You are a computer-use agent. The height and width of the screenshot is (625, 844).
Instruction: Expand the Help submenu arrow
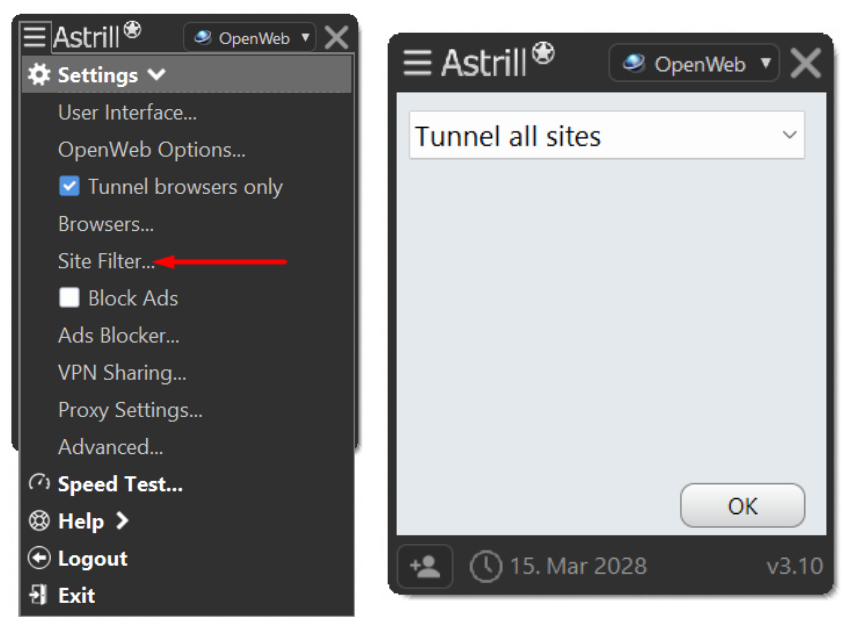122,521
